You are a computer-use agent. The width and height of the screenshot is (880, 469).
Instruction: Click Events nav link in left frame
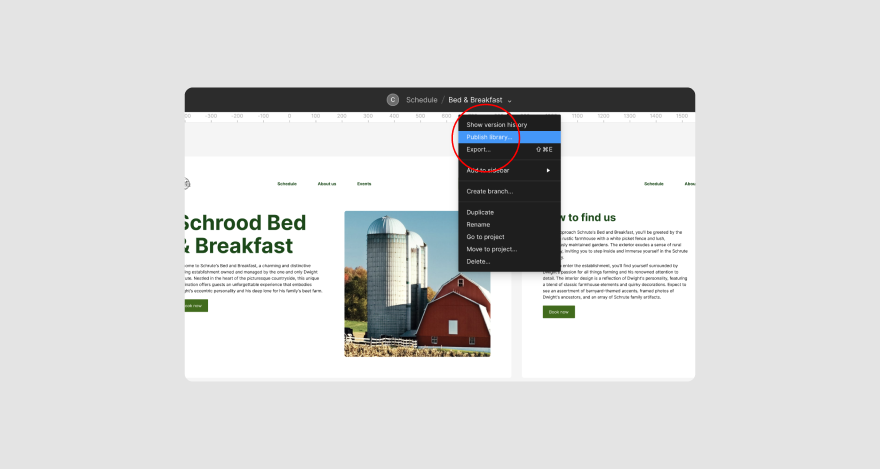[x=364, y=184]
